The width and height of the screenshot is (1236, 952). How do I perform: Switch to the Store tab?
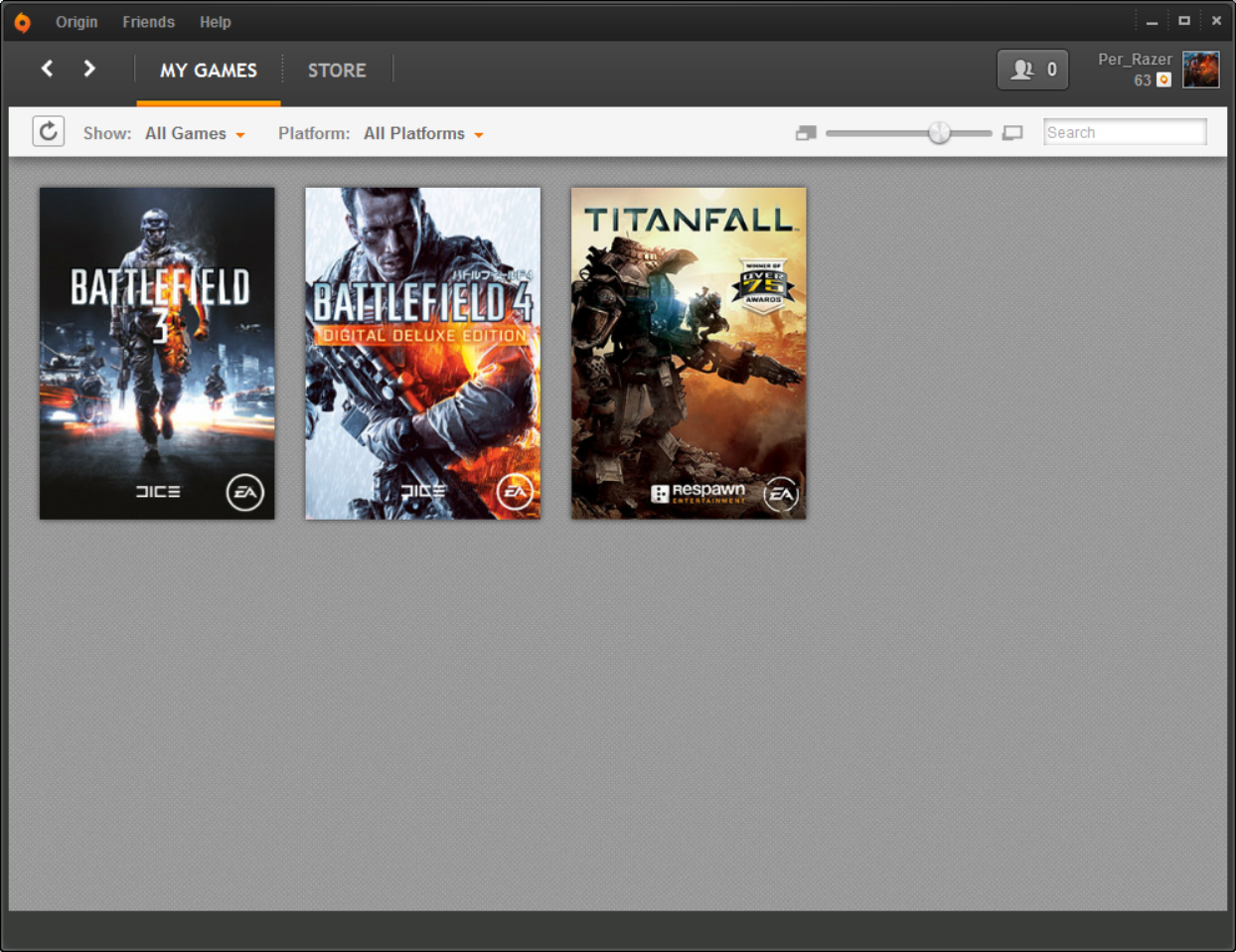(337, 71)
